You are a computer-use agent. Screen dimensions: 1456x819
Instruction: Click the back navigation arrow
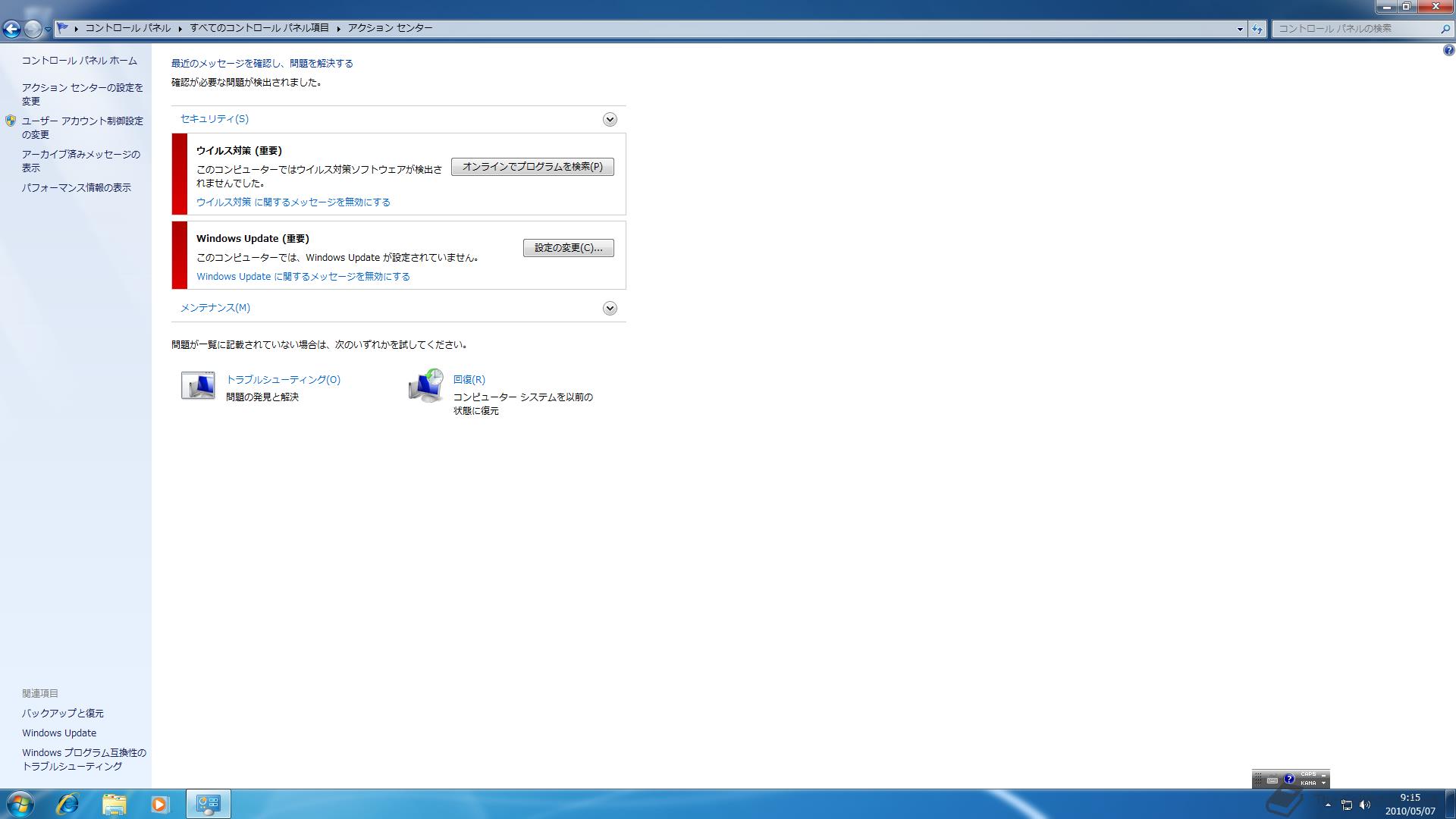(x=11, y=29)
